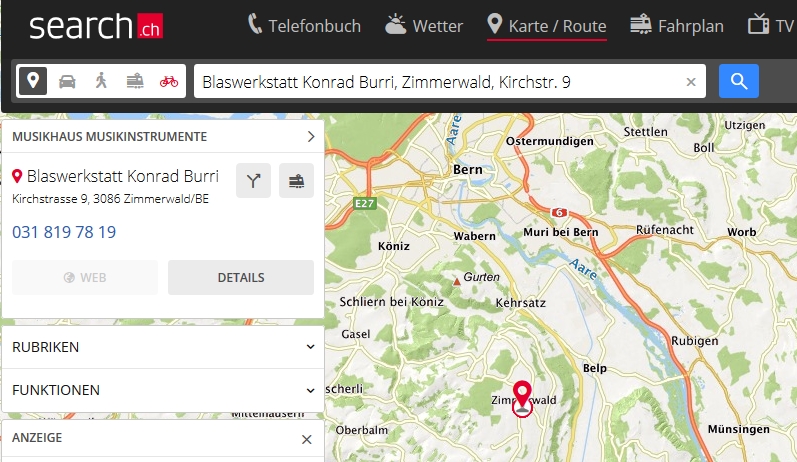Click the E27 road sign on map
The image size is (797, 462).
tap(364, 204)
